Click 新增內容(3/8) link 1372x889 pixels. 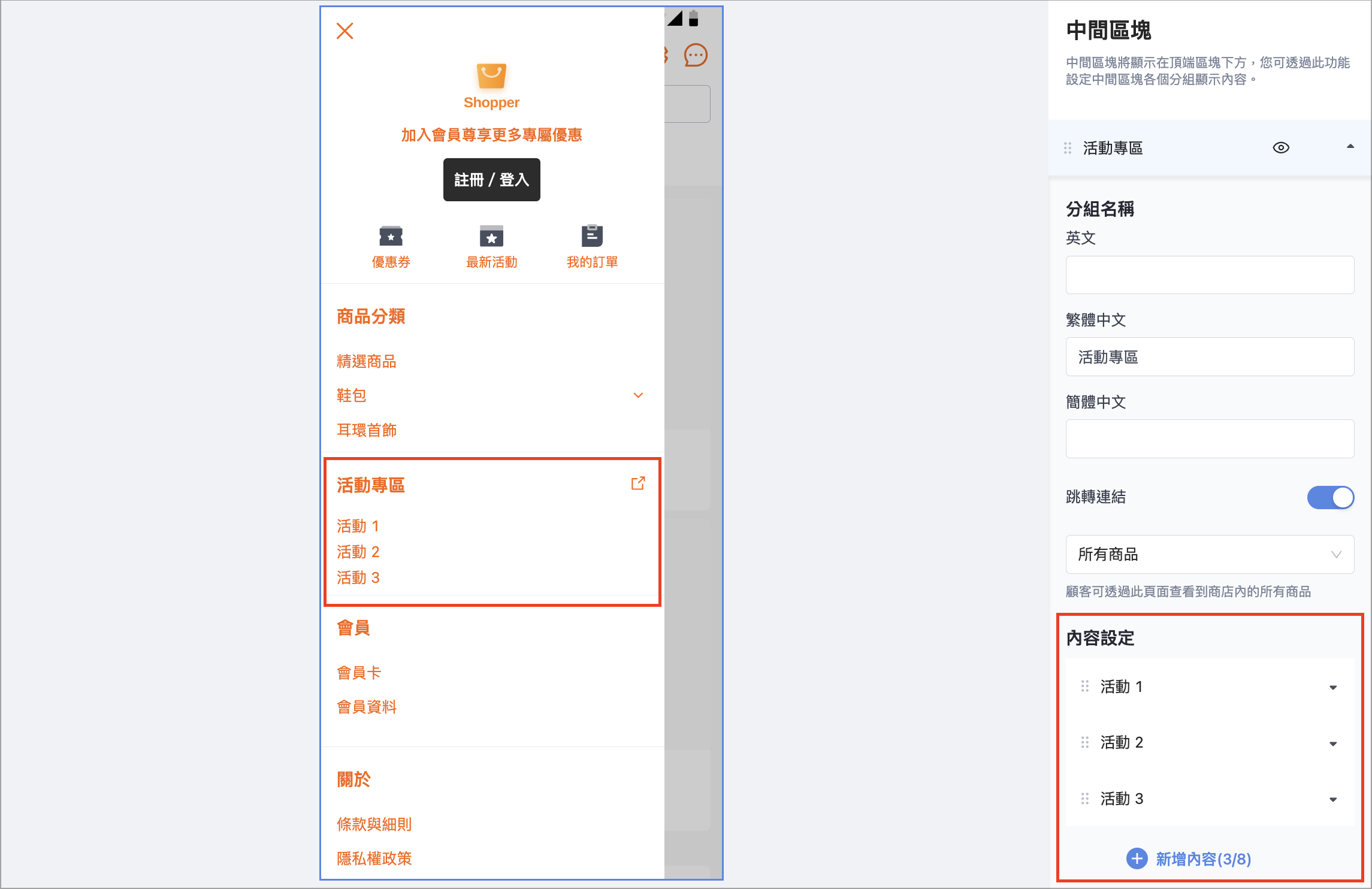pyautogui.click(x=1203, y=859)
